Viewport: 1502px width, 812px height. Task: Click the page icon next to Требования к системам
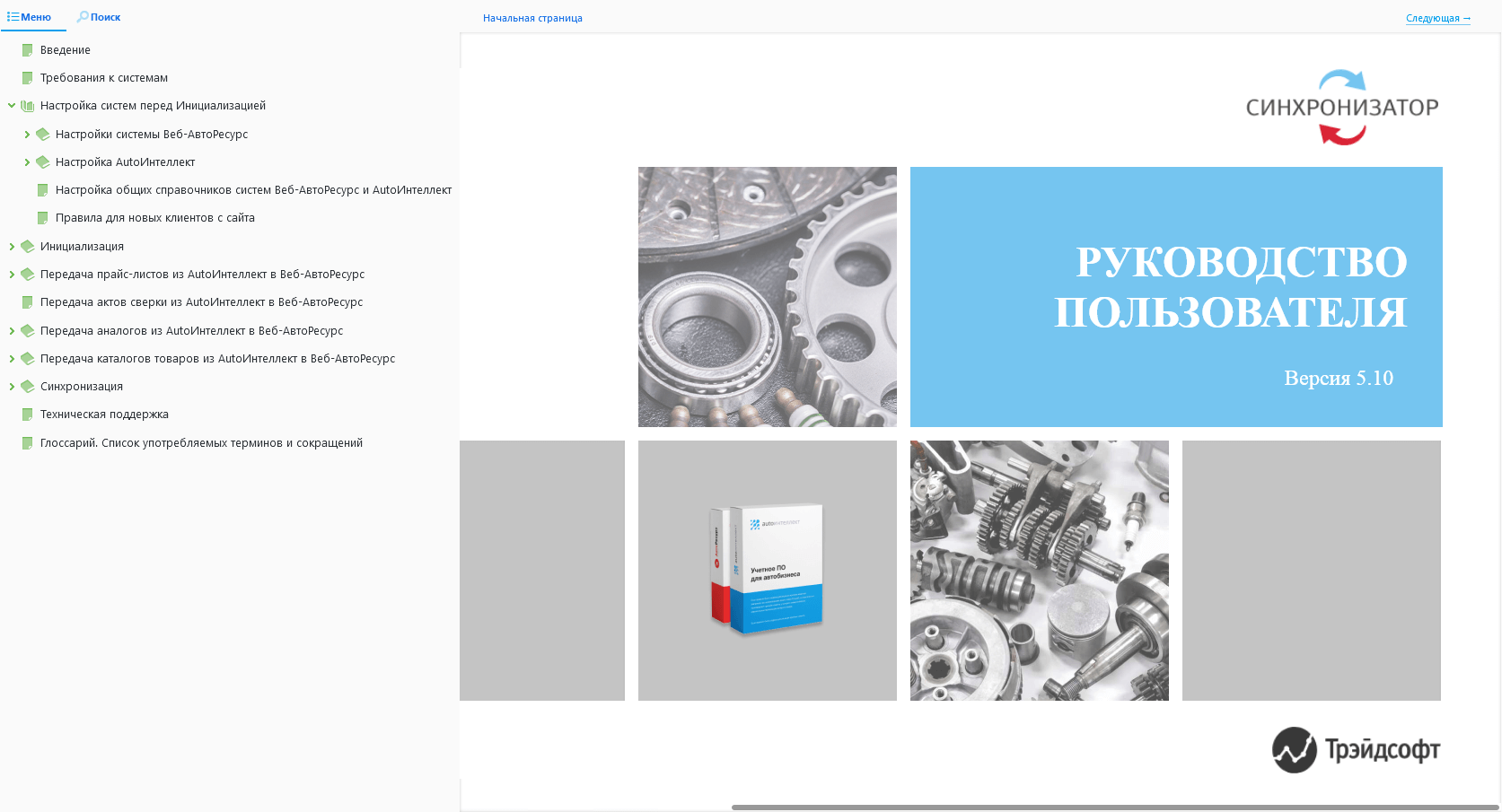(x=28, y=78)
